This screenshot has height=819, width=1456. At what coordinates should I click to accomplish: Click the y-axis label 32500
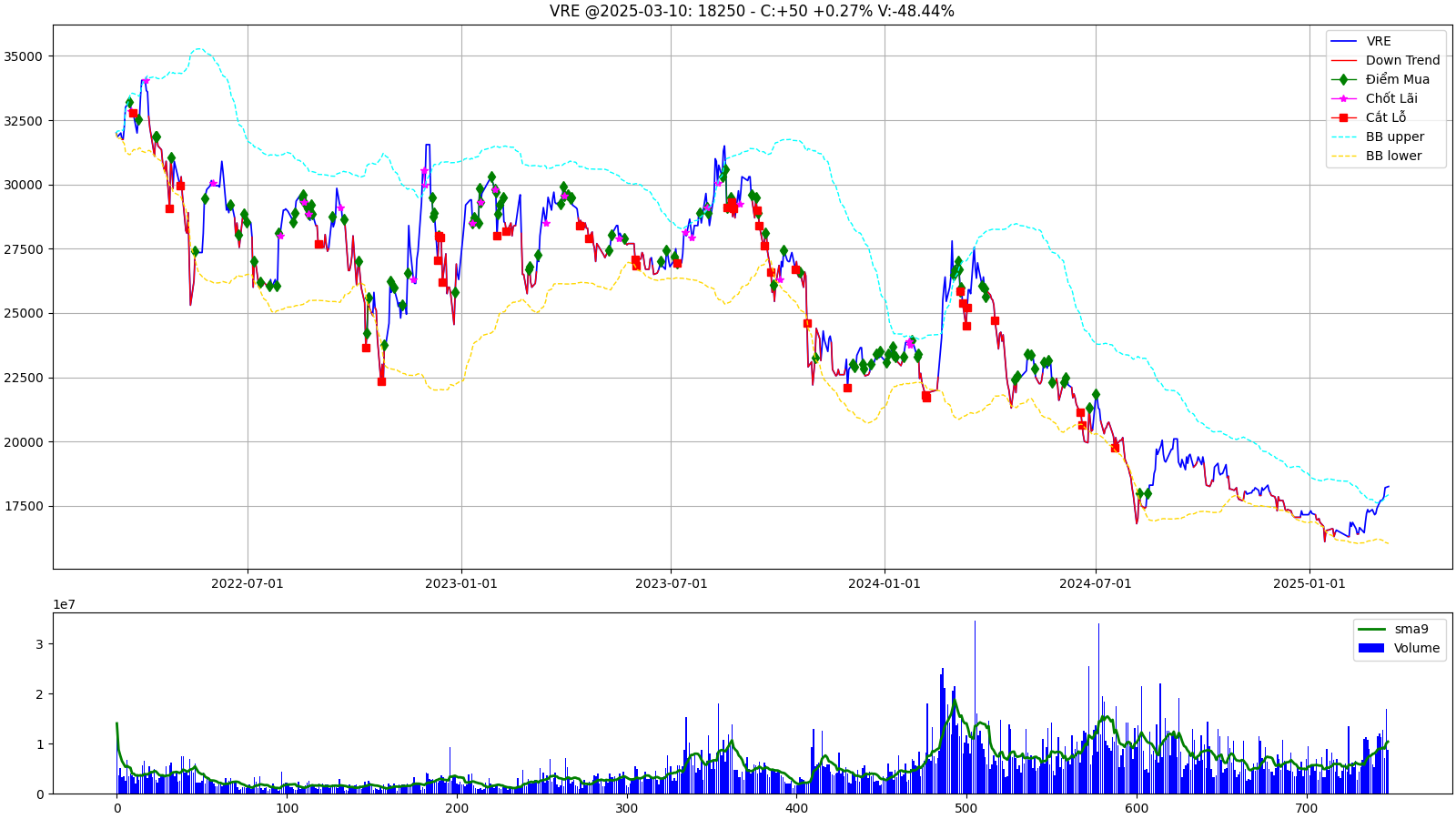[24, 121]
